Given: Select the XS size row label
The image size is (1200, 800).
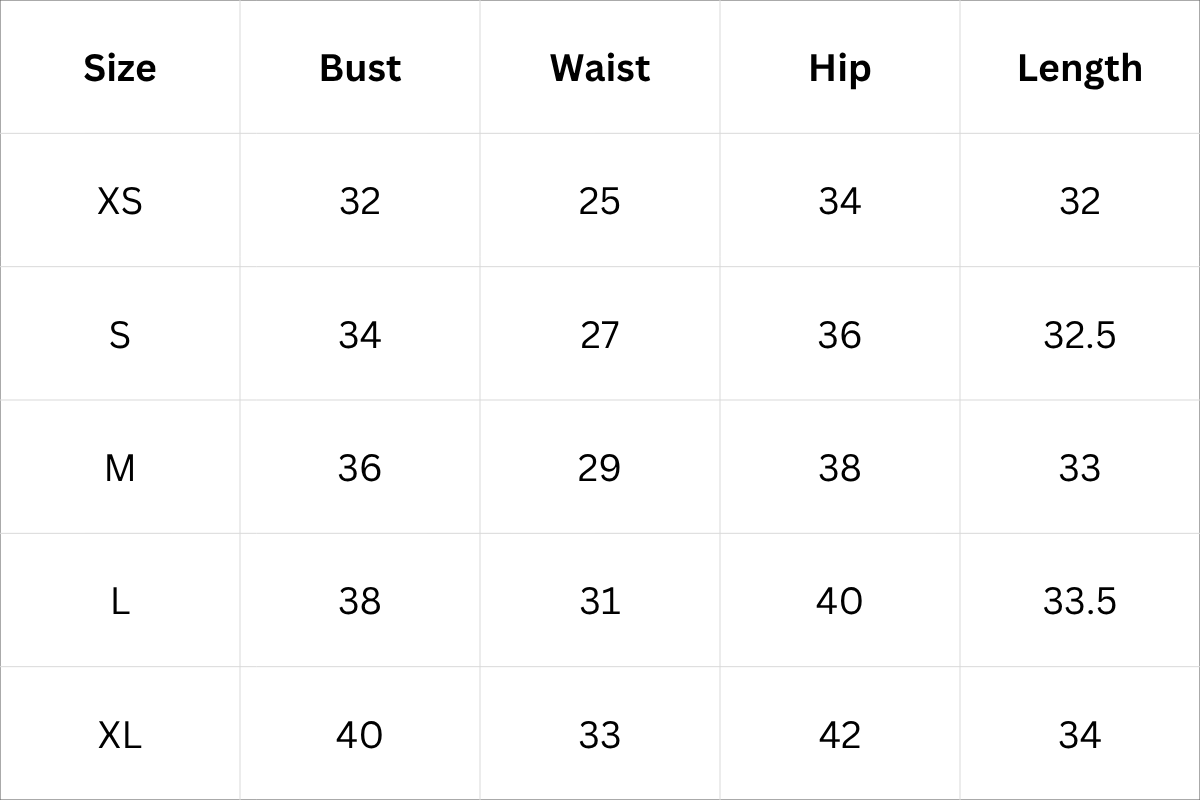Looking at the screenshot, I should pos(120,201).
